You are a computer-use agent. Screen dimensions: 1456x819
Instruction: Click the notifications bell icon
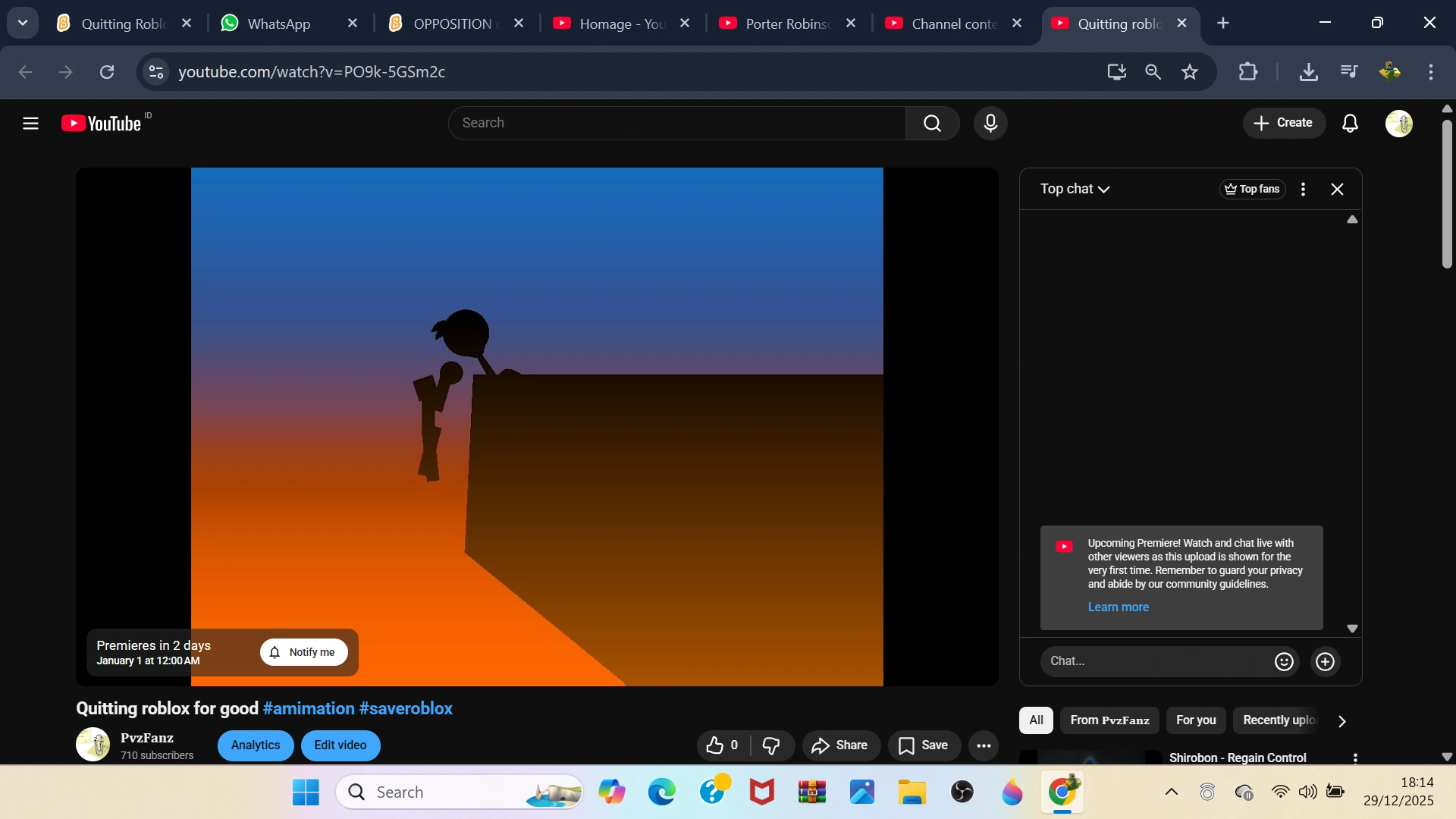coord(1351,123)
